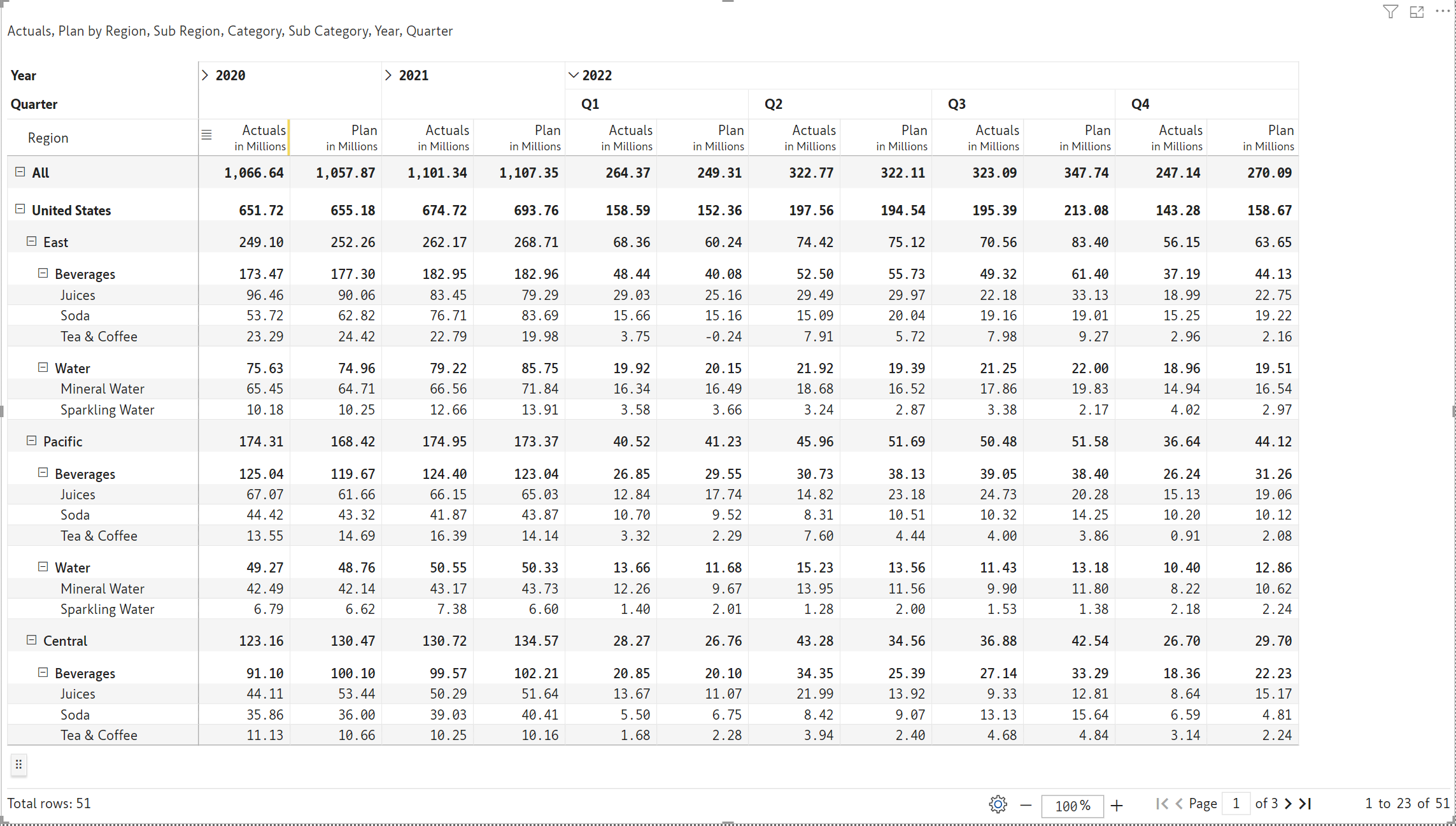Click the zoom in plus button

1117,805
